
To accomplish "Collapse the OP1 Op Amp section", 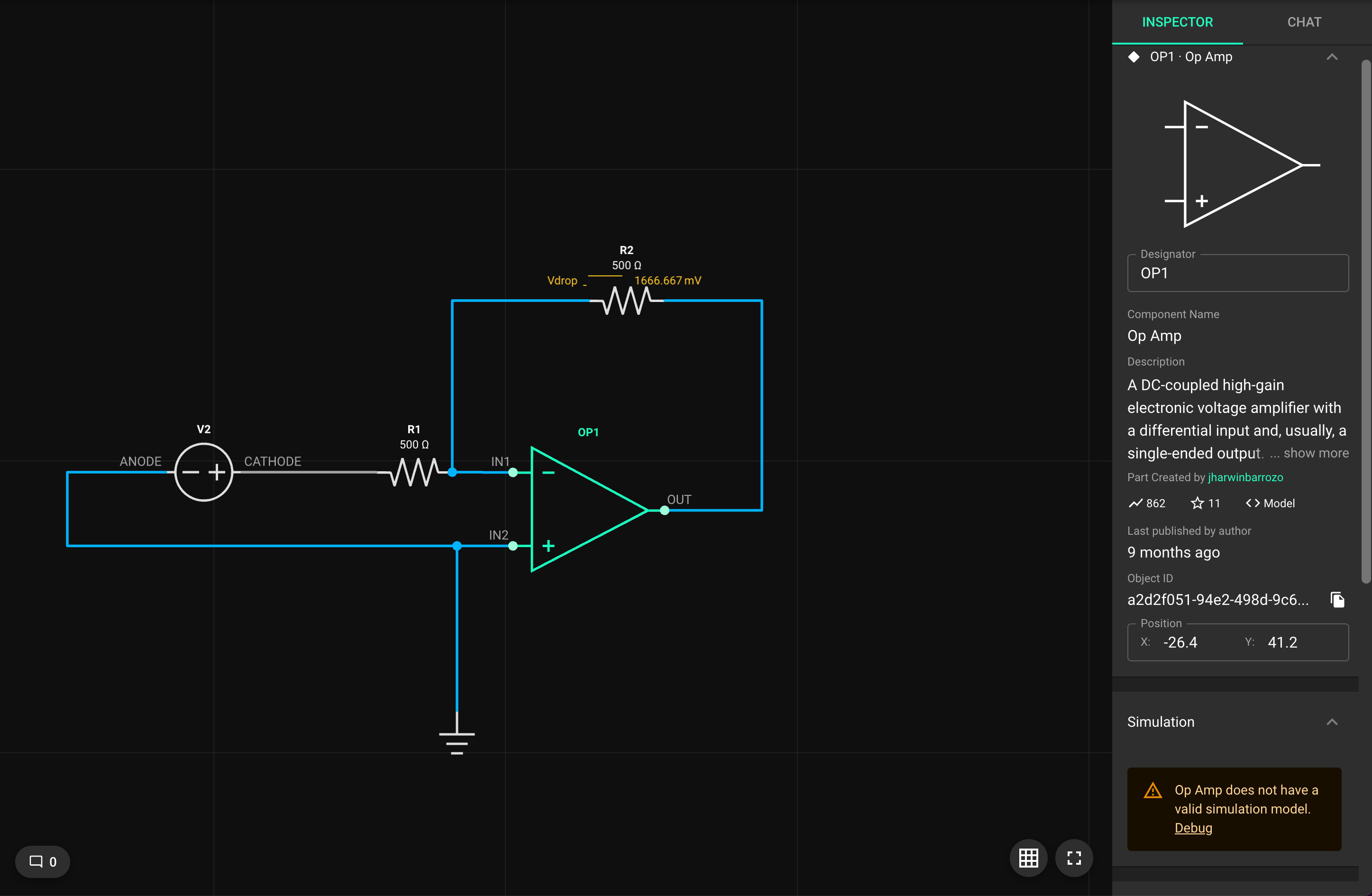I will pyautogui.click(x=1332, y=56).
